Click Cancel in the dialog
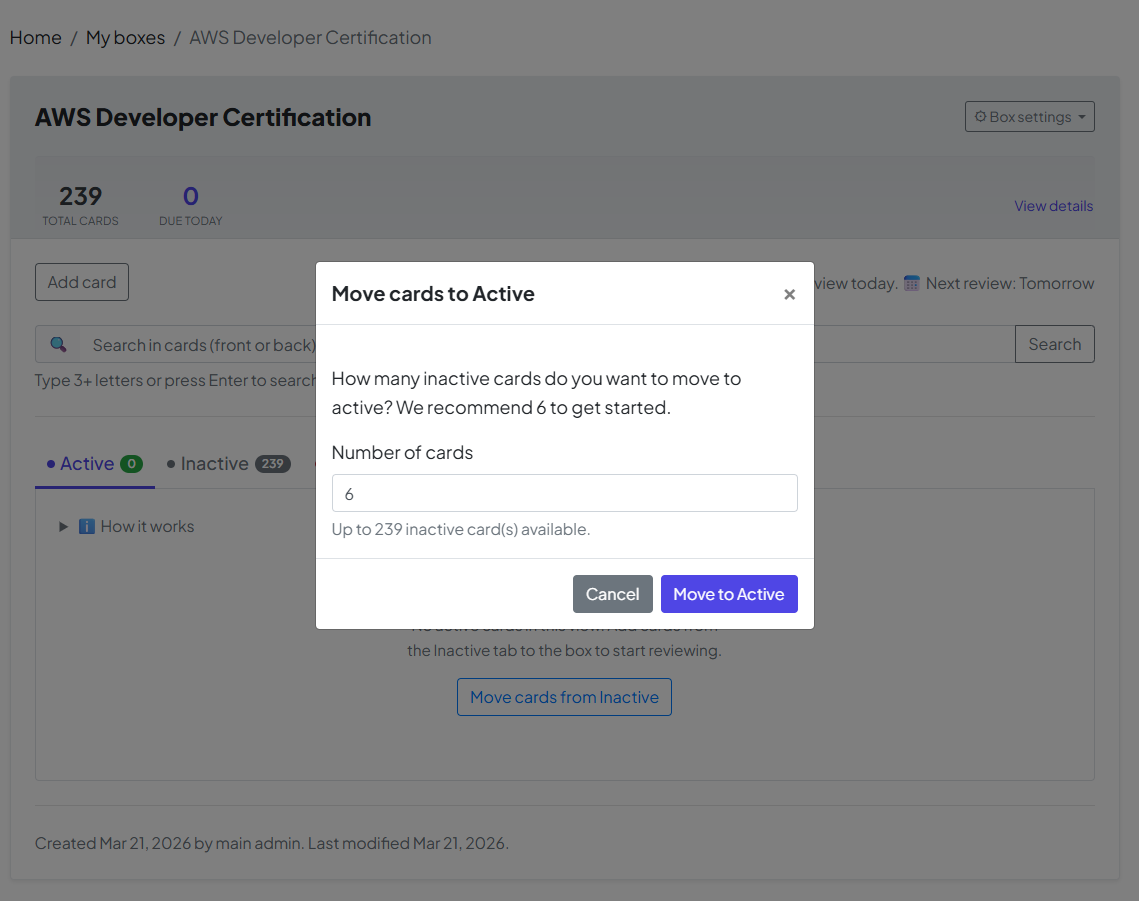 pyautogui.click(x=612, y=594)
